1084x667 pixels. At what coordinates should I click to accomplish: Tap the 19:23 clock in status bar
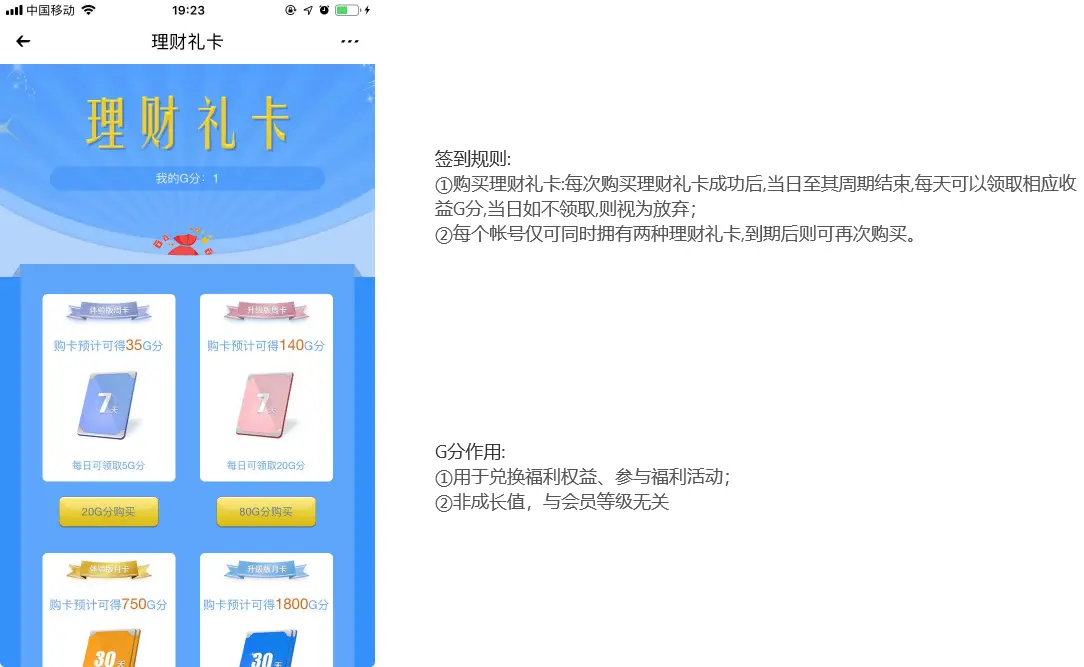coord(188,10)
